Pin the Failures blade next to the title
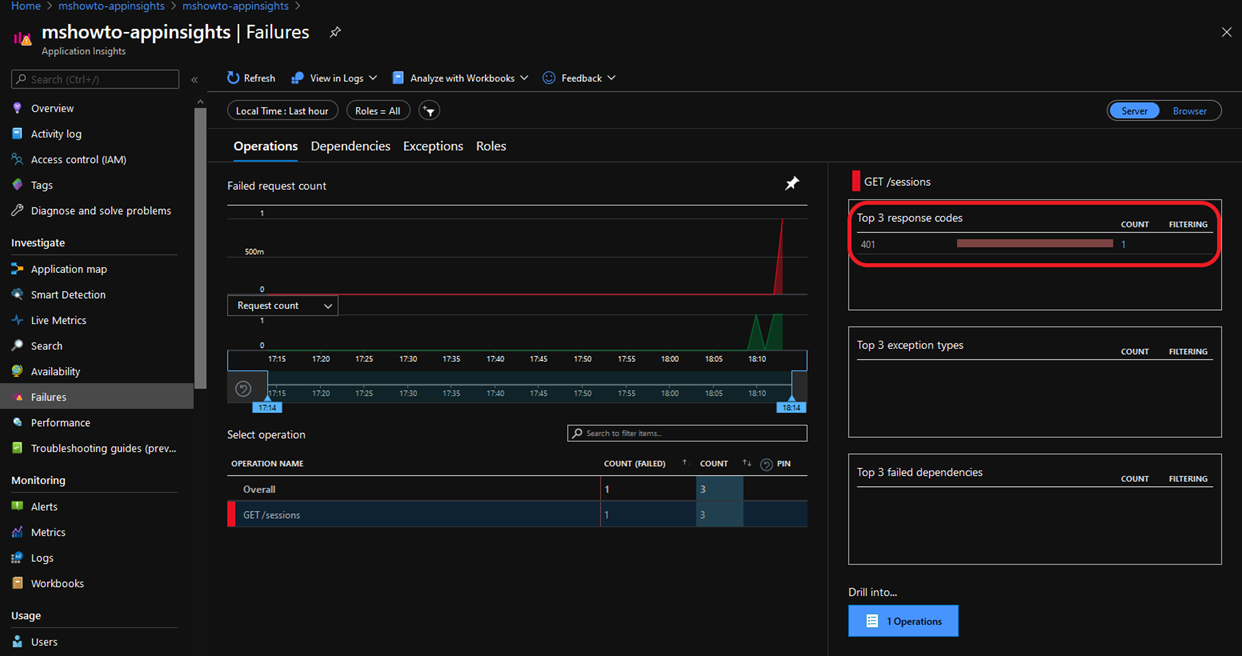The height and width of the screenshot is (656, 1242). [335, 32]
